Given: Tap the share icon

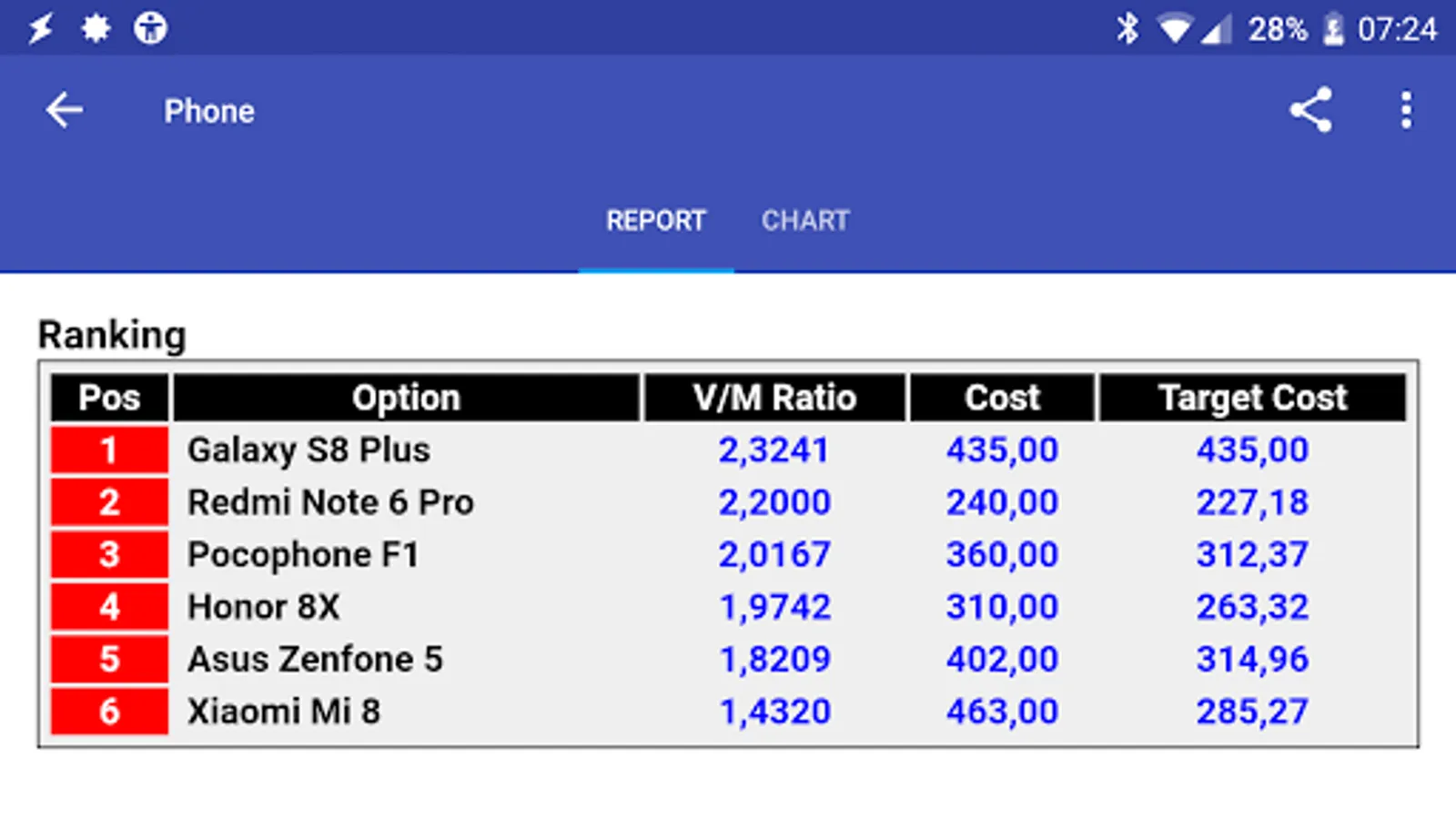Looking at the screenshot, I should click(x=1310, y=110).
